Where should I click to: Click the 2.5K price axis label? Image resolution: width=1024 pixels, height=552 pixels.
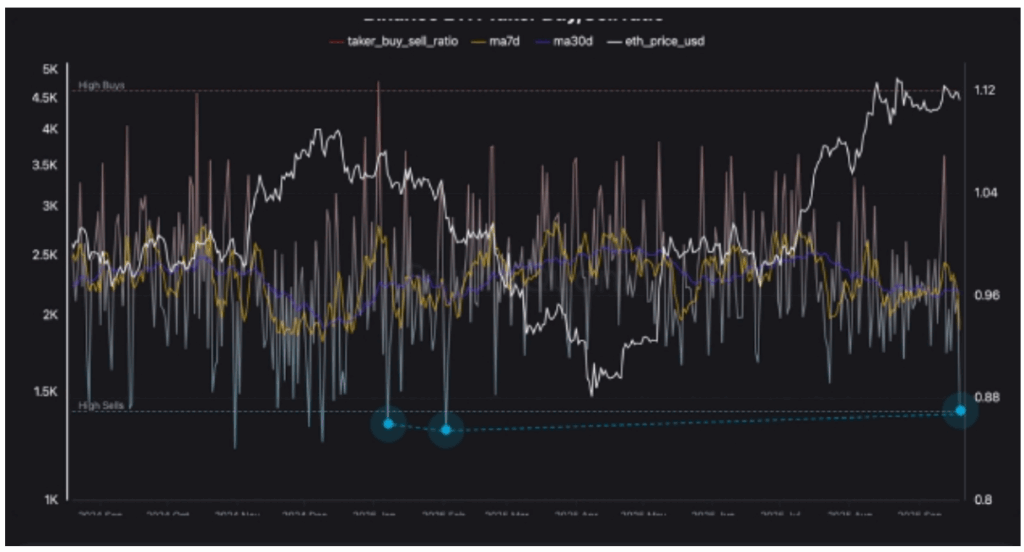pos(45,255)
